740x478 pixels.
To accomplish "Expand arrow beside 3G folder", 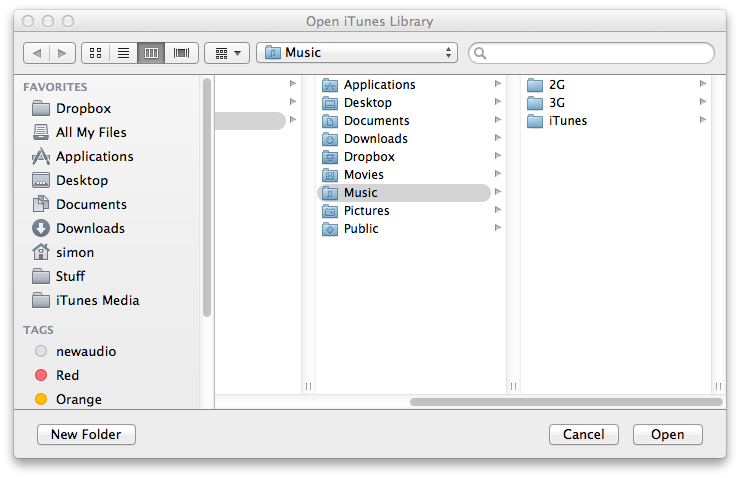I will point(703,102).
